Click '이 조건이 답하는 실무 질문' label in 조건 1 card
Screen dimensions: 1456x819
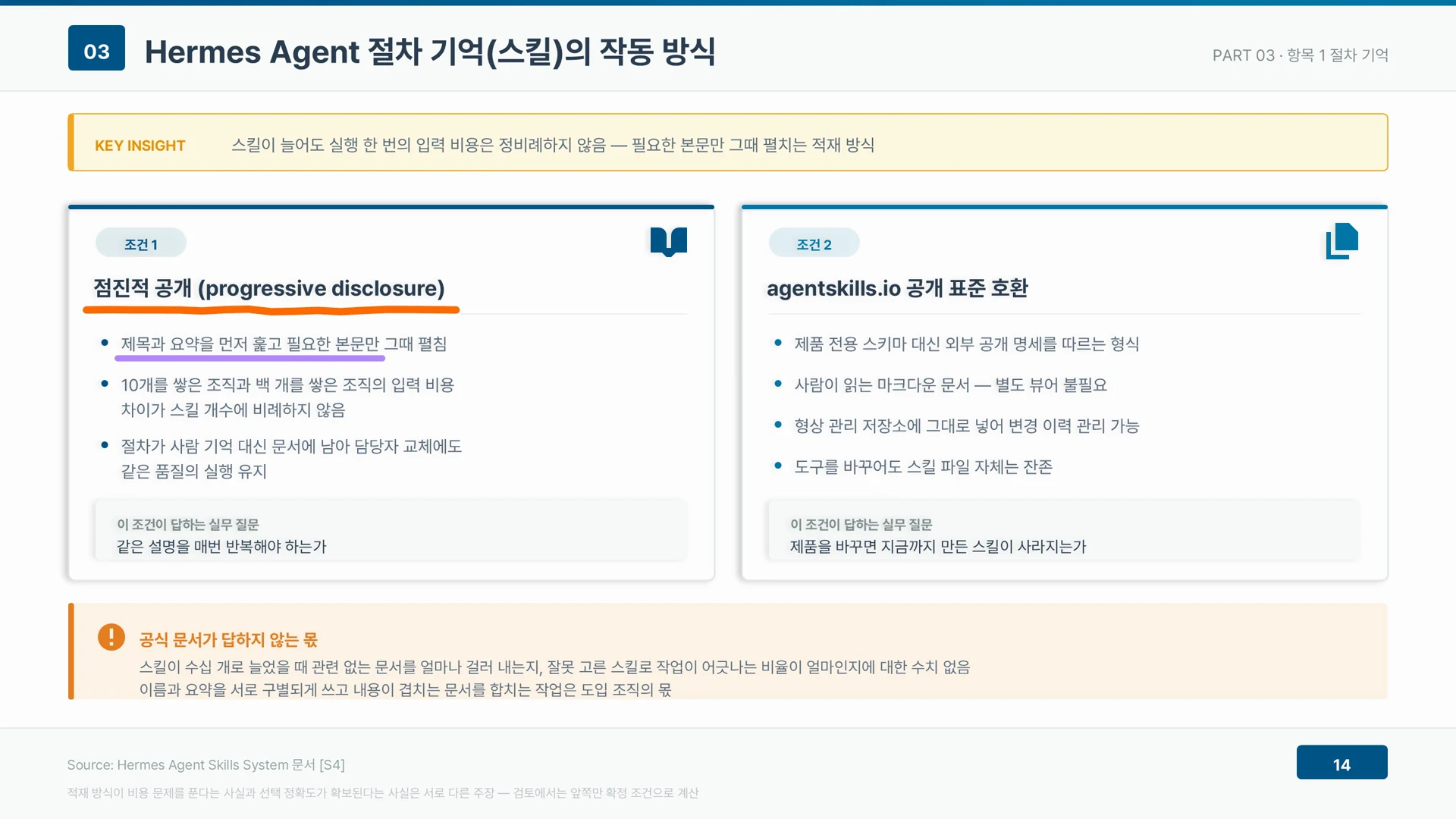click(x=187, y=524)
